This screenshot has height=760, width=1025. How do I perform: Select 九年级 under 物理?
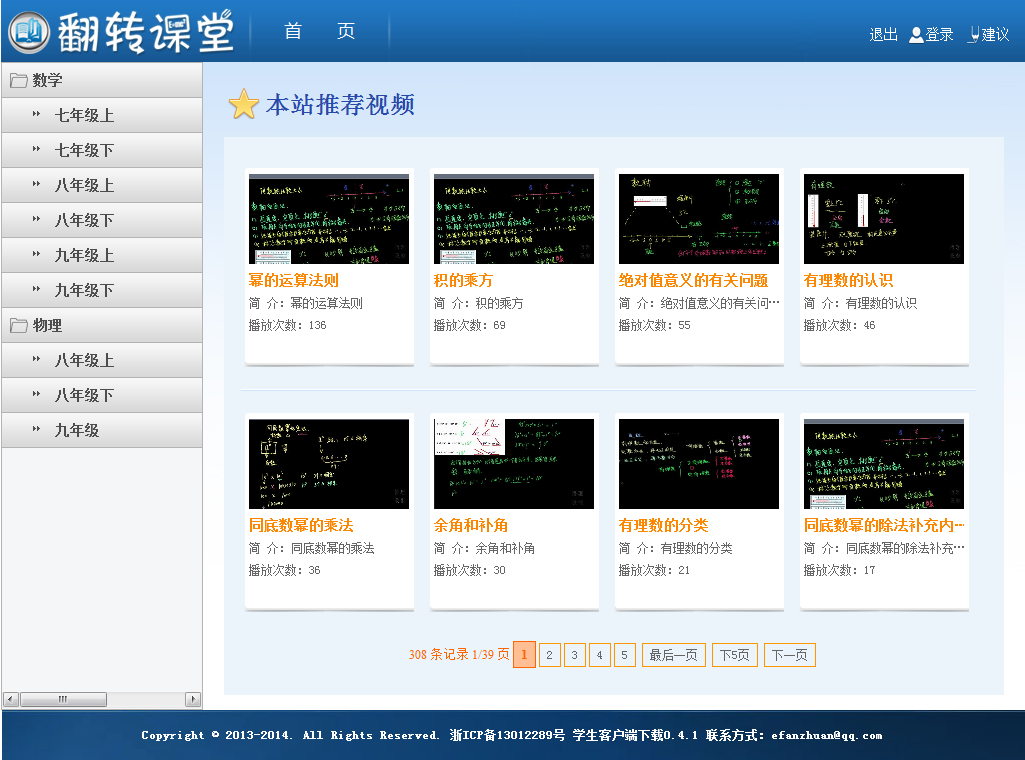tap(102, 430)
